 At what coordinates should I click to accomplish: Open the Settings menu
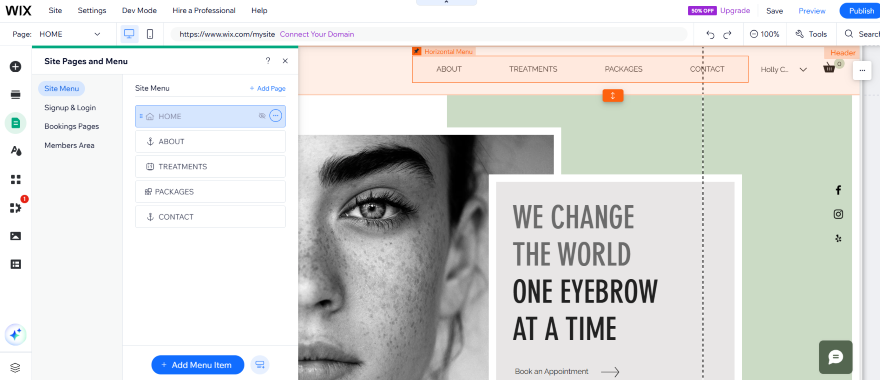pyautogui.click(x=91, y=11)
